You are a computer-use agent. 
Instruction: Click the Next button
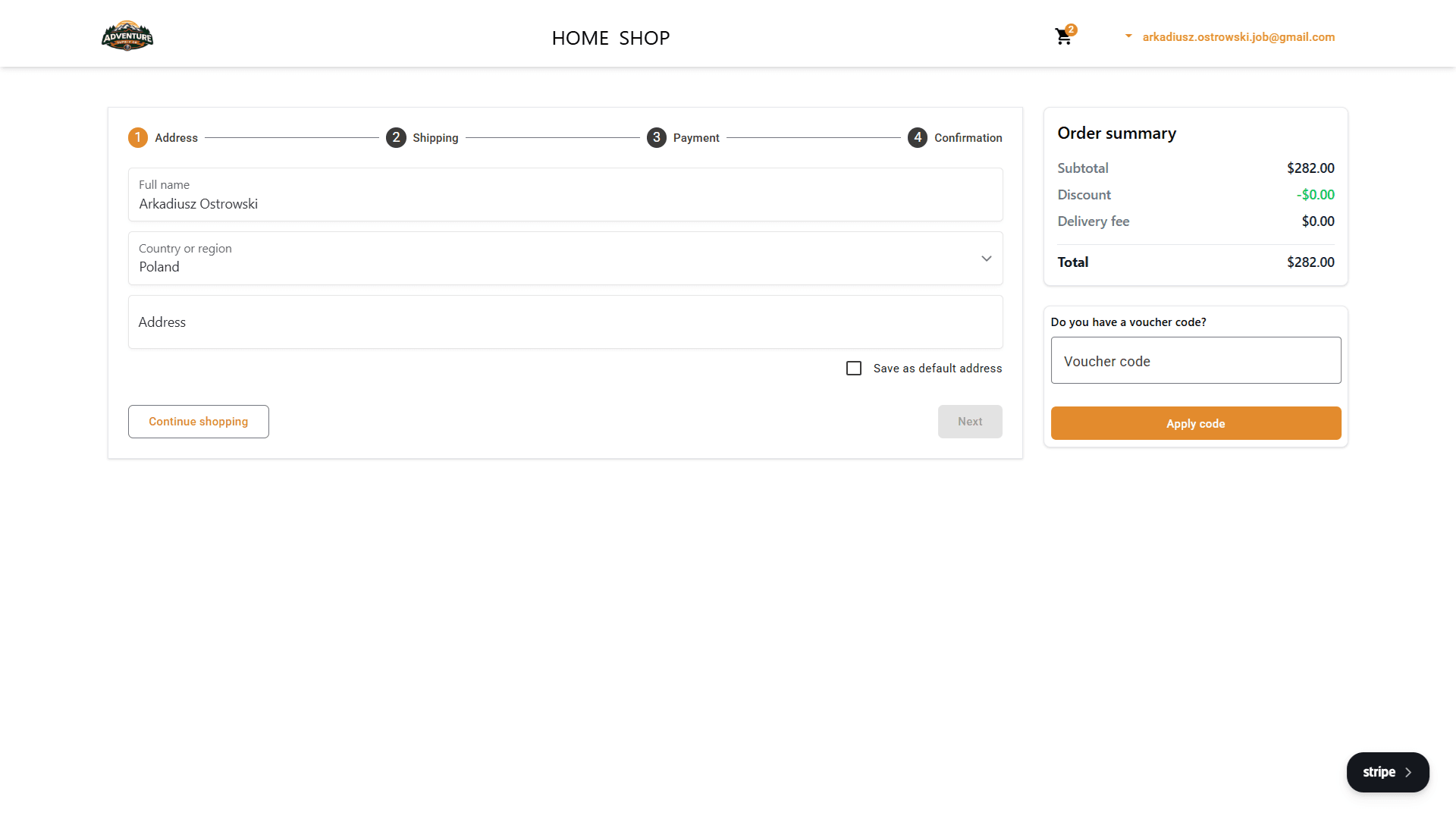tap(970, 421)
